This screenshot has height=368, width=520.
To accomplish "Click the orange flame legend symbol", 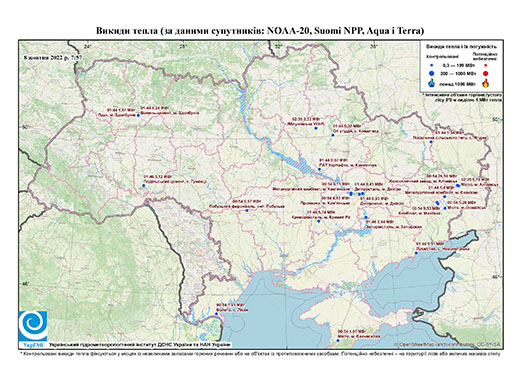I will [486, 83].
